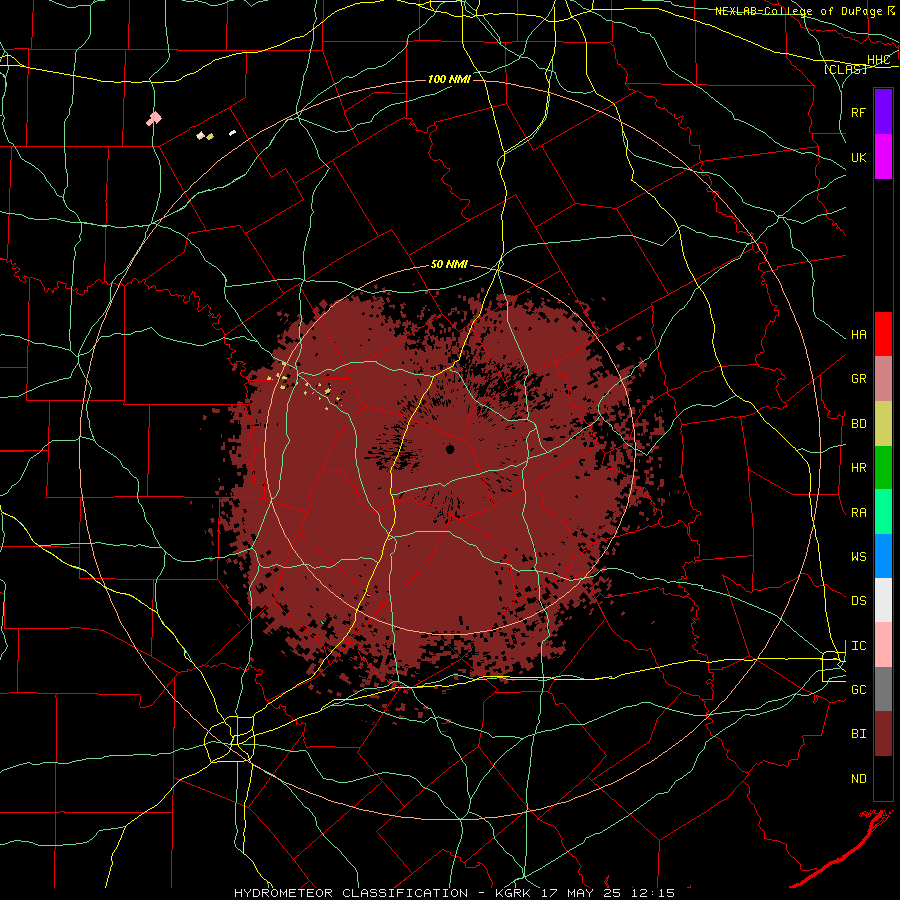
Task: Click the GC gray legend swatch
Action: pos(883,689)
